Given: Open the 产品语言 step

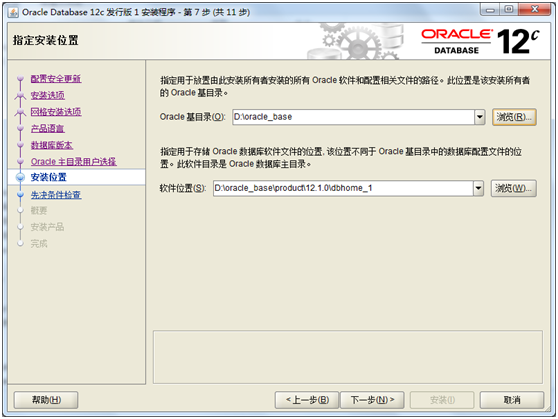Looking at the screenshot, I should (47, 129).
